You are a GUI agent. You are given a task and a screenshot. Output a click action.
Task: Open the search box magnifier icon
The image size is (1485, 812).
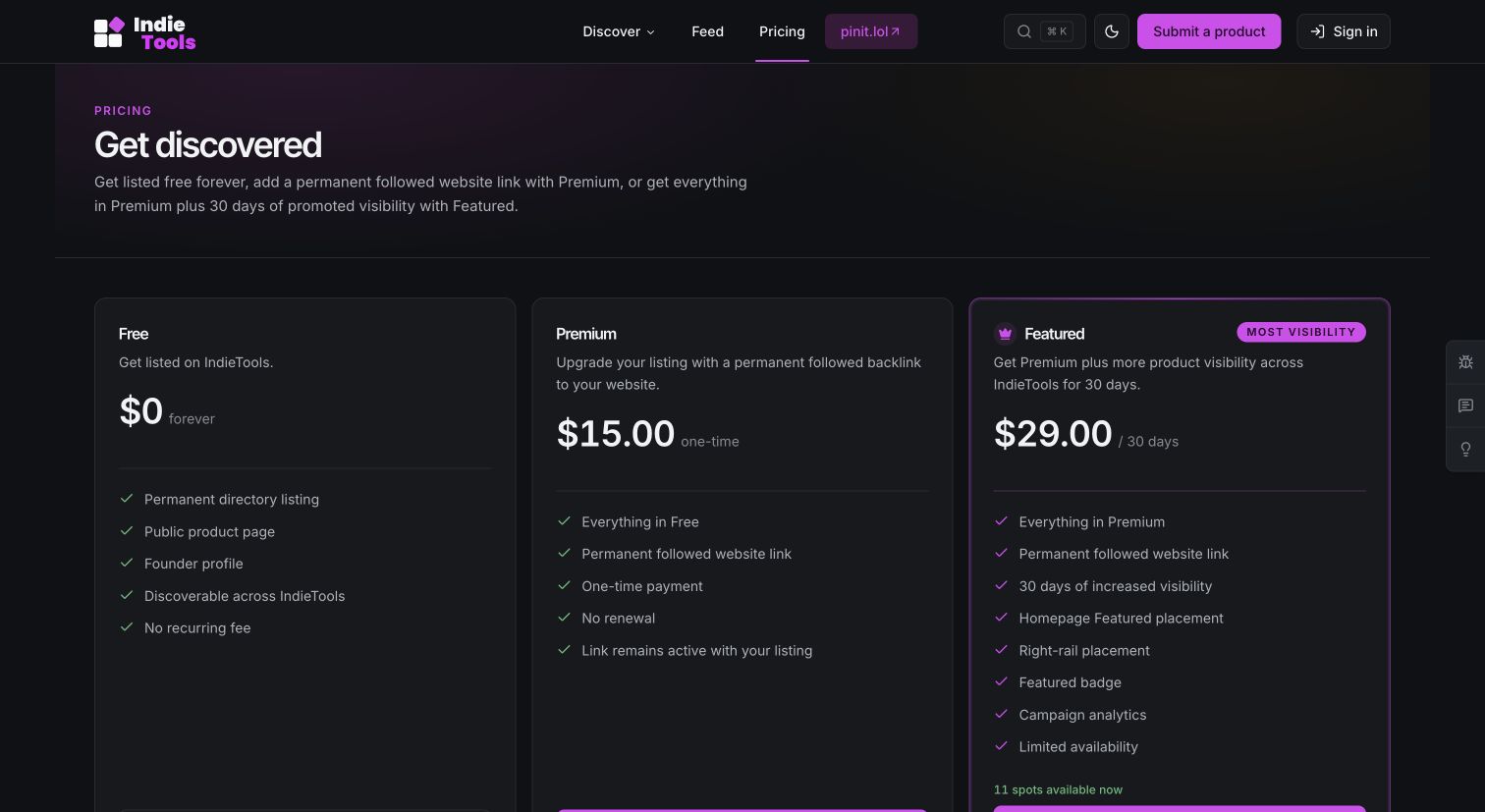coord(1023,31)
